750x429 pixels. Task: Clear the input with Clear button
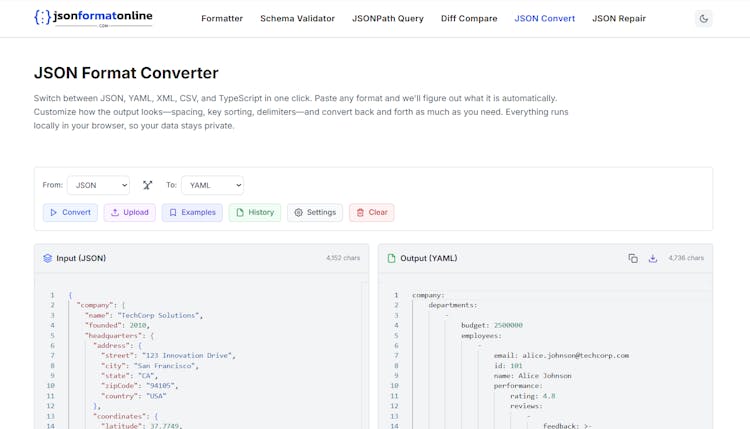[371, 212]
